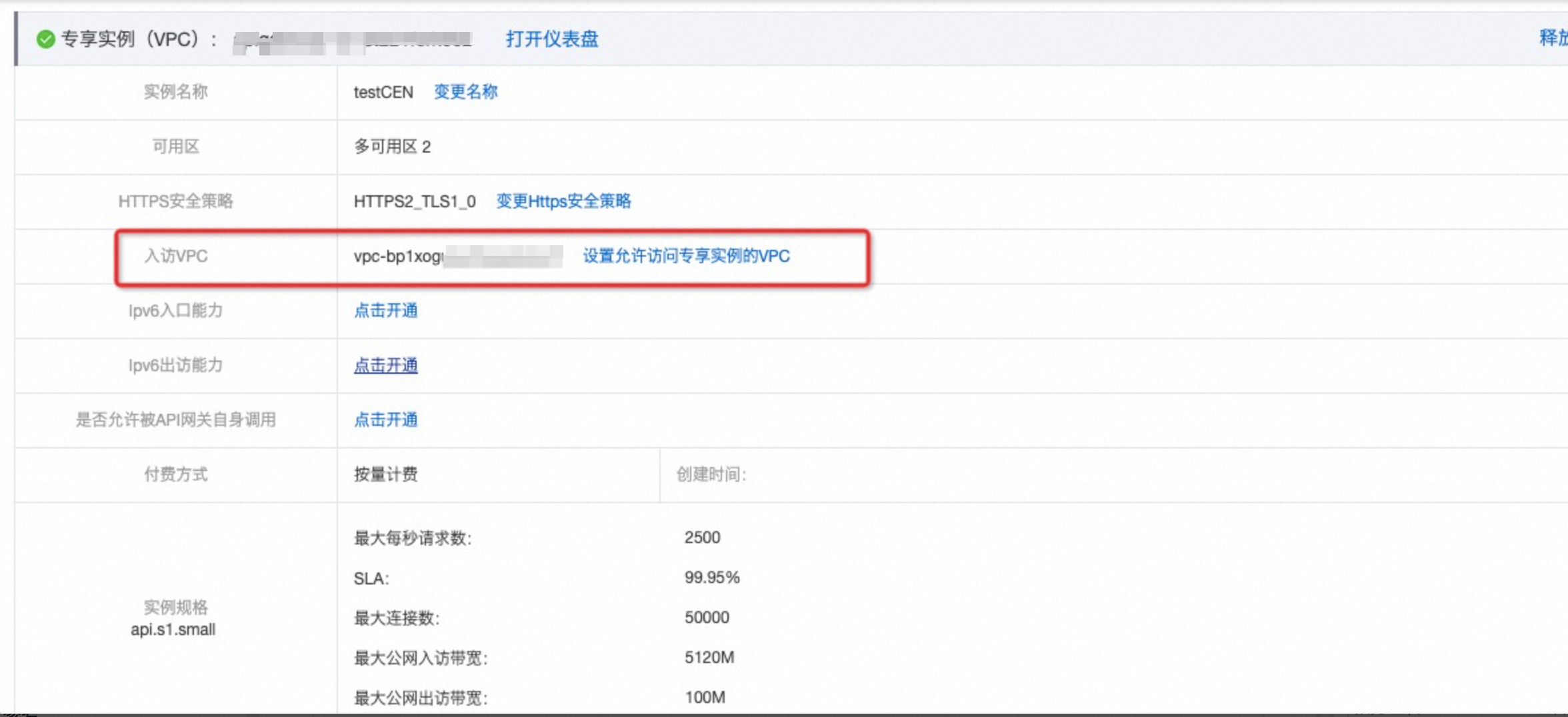Click the 最大公网出访带宽 label
Screen dimensions: 1568x717
click(x=421, y=698)
